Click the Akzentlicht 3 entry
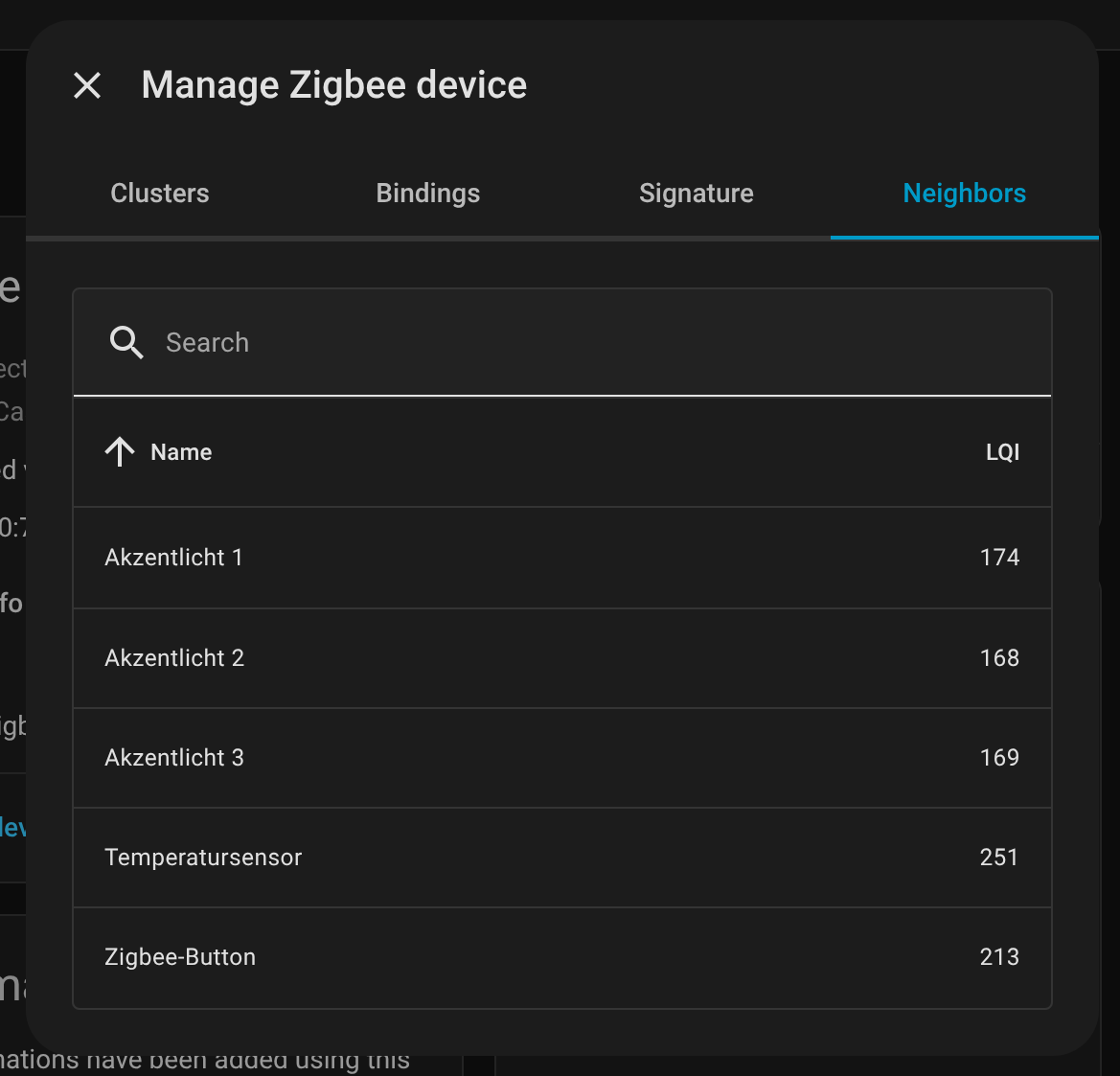This screenshot has height=1076, width=1120. click(x=174, y=758)
